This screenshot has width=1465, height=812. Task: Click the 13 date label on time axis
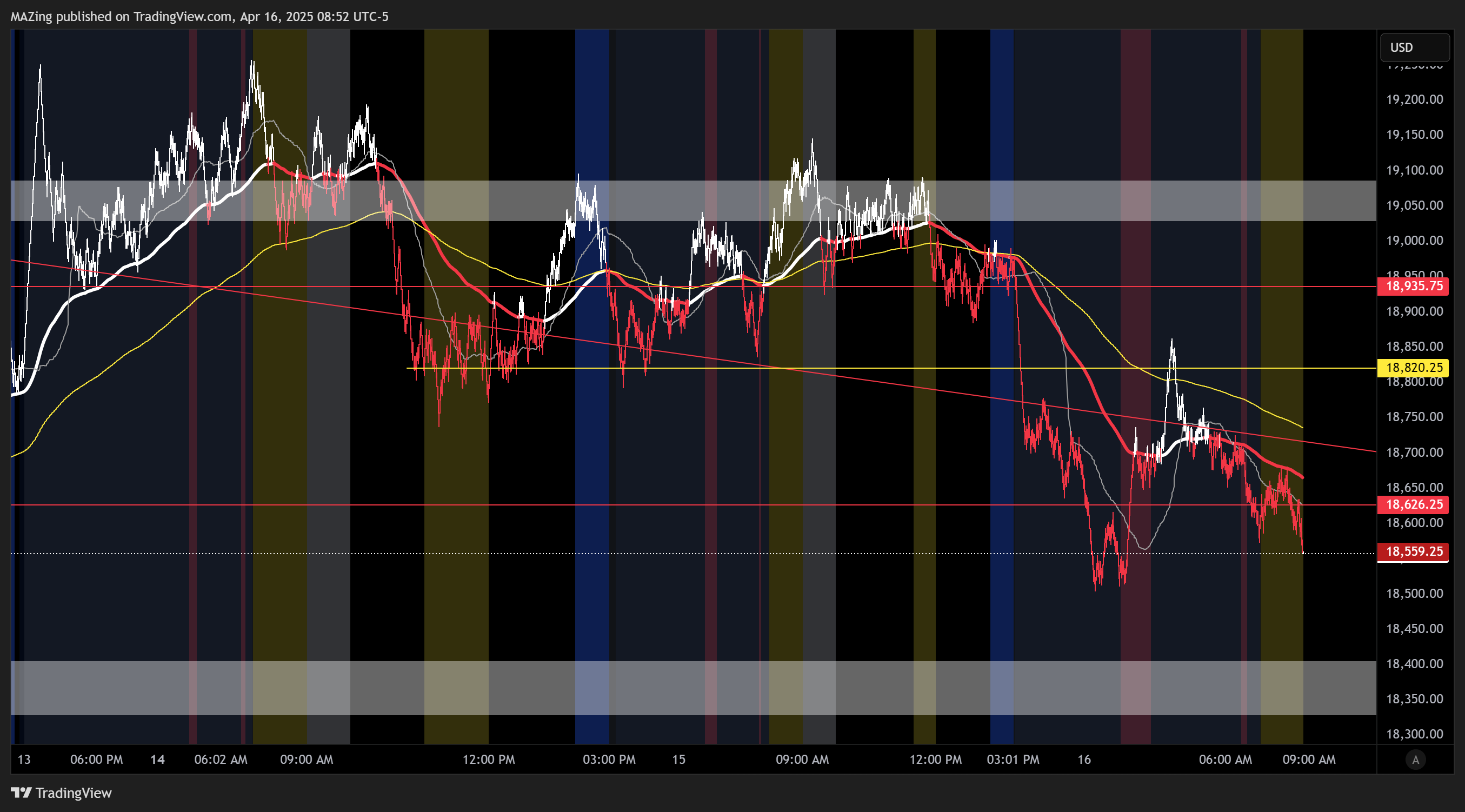point(24,760)
